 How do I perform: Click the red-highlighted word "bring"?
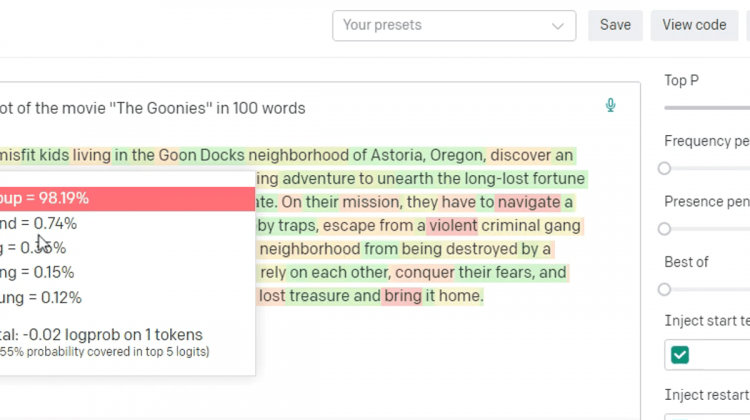point(402,296)
